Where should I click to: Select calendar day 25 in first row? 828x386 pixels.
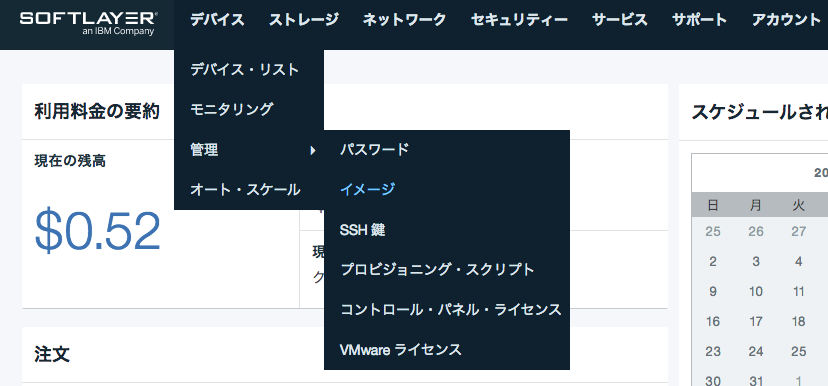coord(713,231)
